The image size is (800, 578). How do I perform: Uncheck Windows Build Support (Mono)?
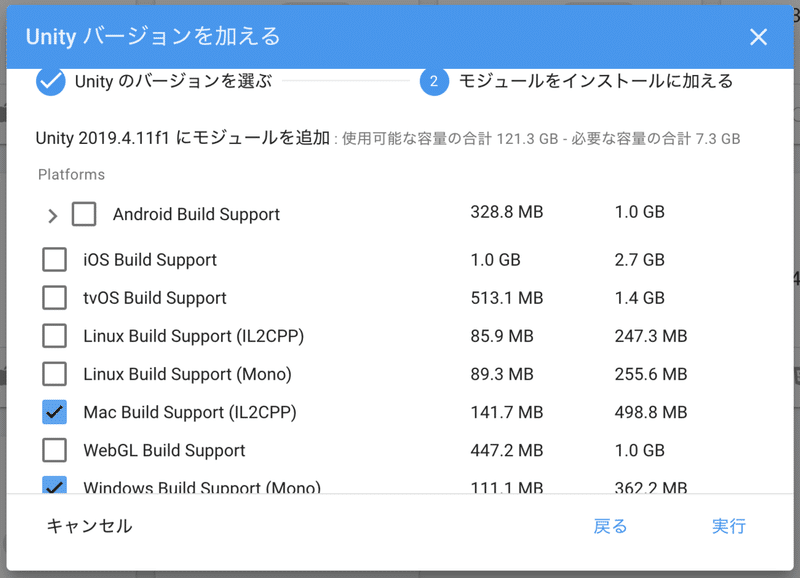[54, 486]
